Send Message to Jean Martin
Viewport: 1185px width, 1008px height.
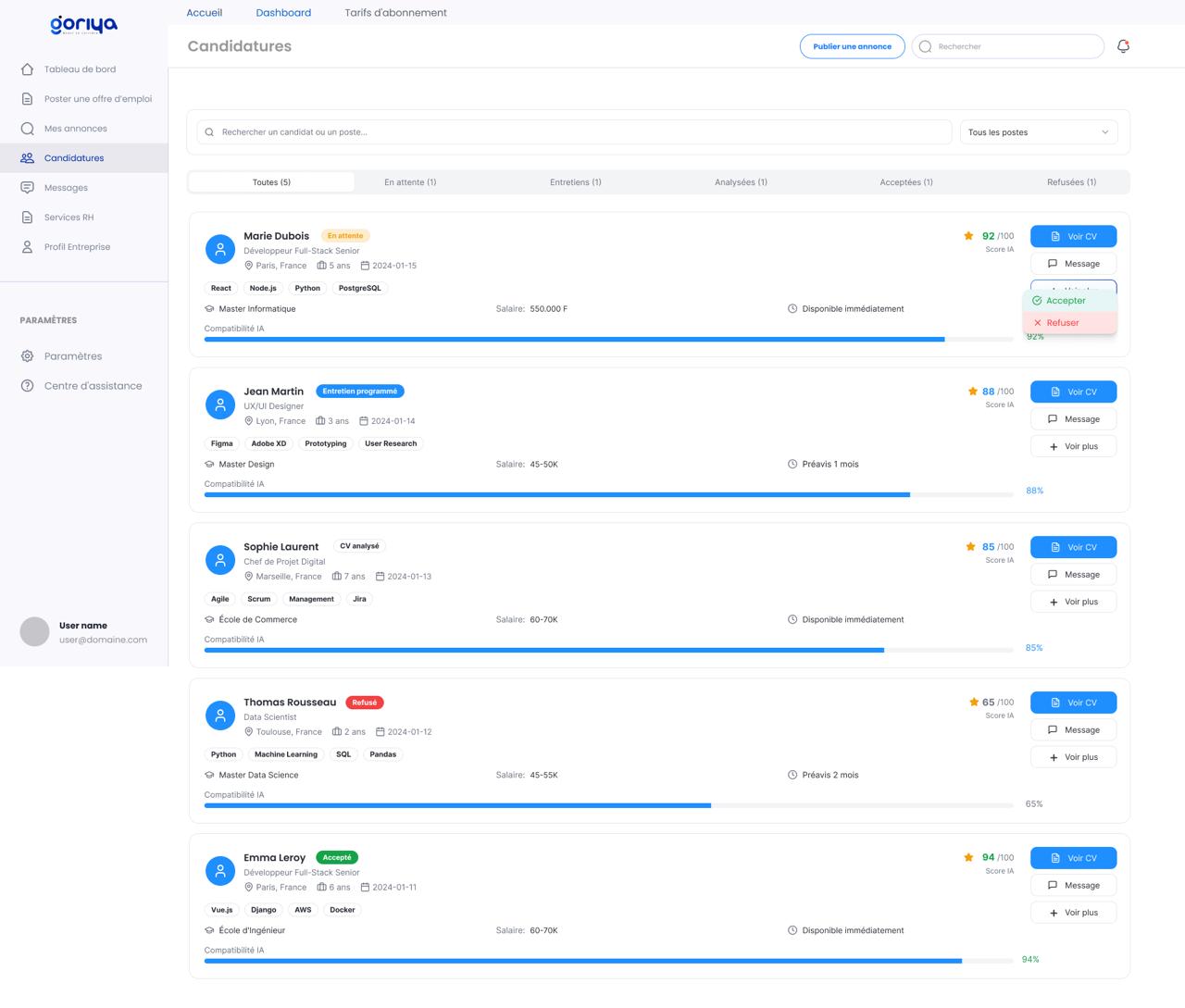coord(1074,419)
